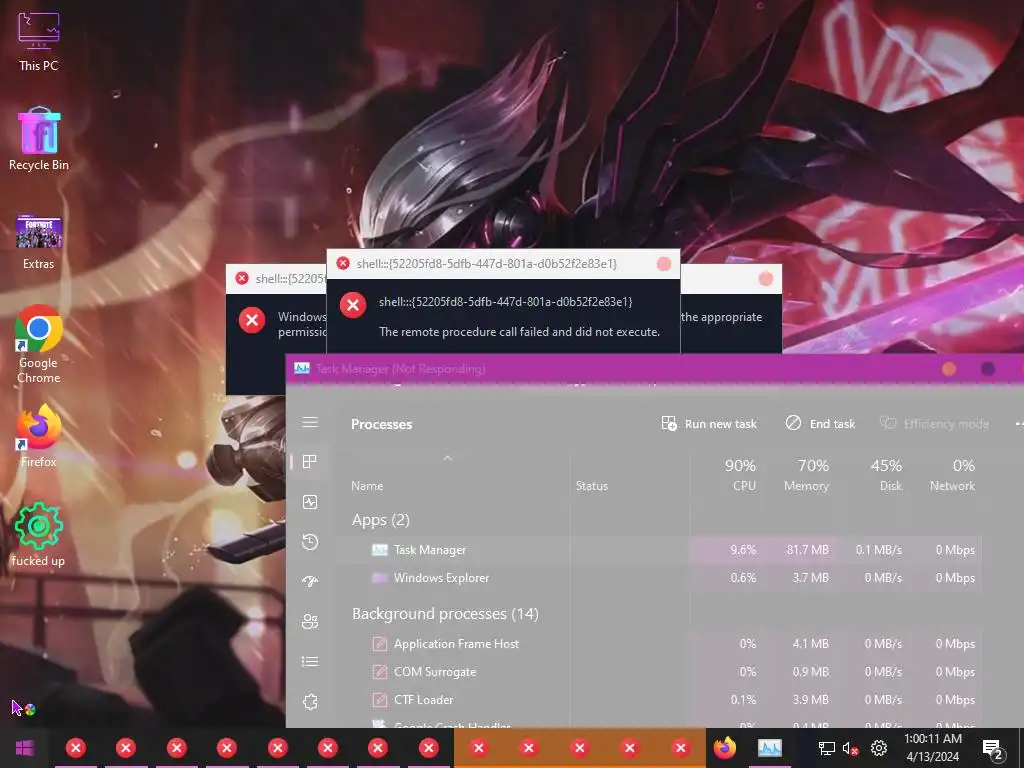Screen dimensions: 1024x768
Task: Sort processes by the Name column
Action: 367,486
